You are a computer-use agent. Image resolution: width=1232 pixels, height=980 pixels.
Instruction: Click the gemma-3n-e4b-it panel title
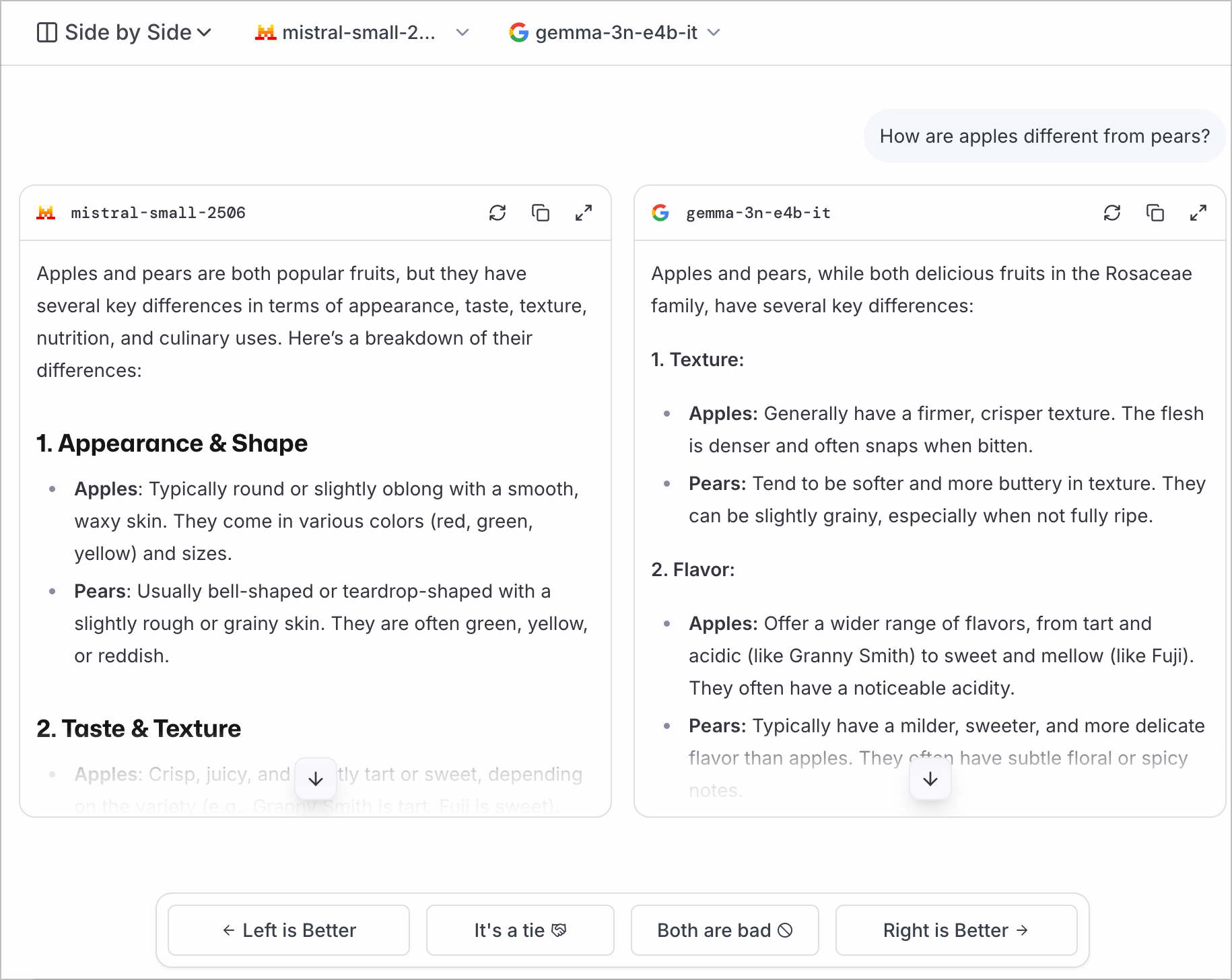pyautogui.click(x=758, y=213)
